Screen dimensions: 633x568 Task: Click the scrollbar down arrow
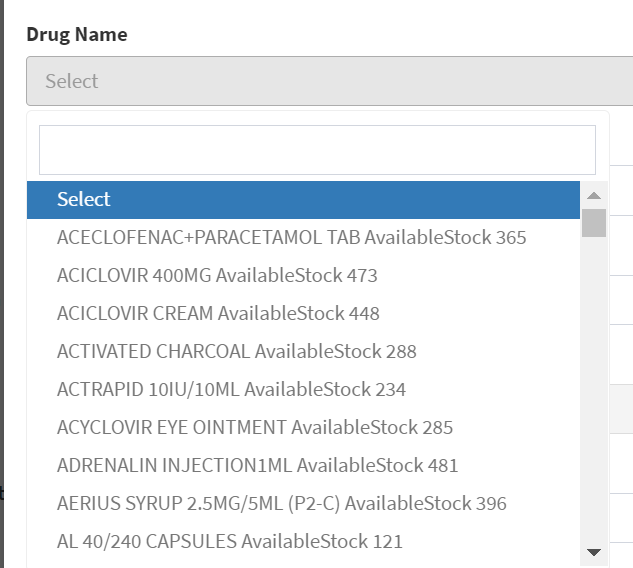point(594,552)
